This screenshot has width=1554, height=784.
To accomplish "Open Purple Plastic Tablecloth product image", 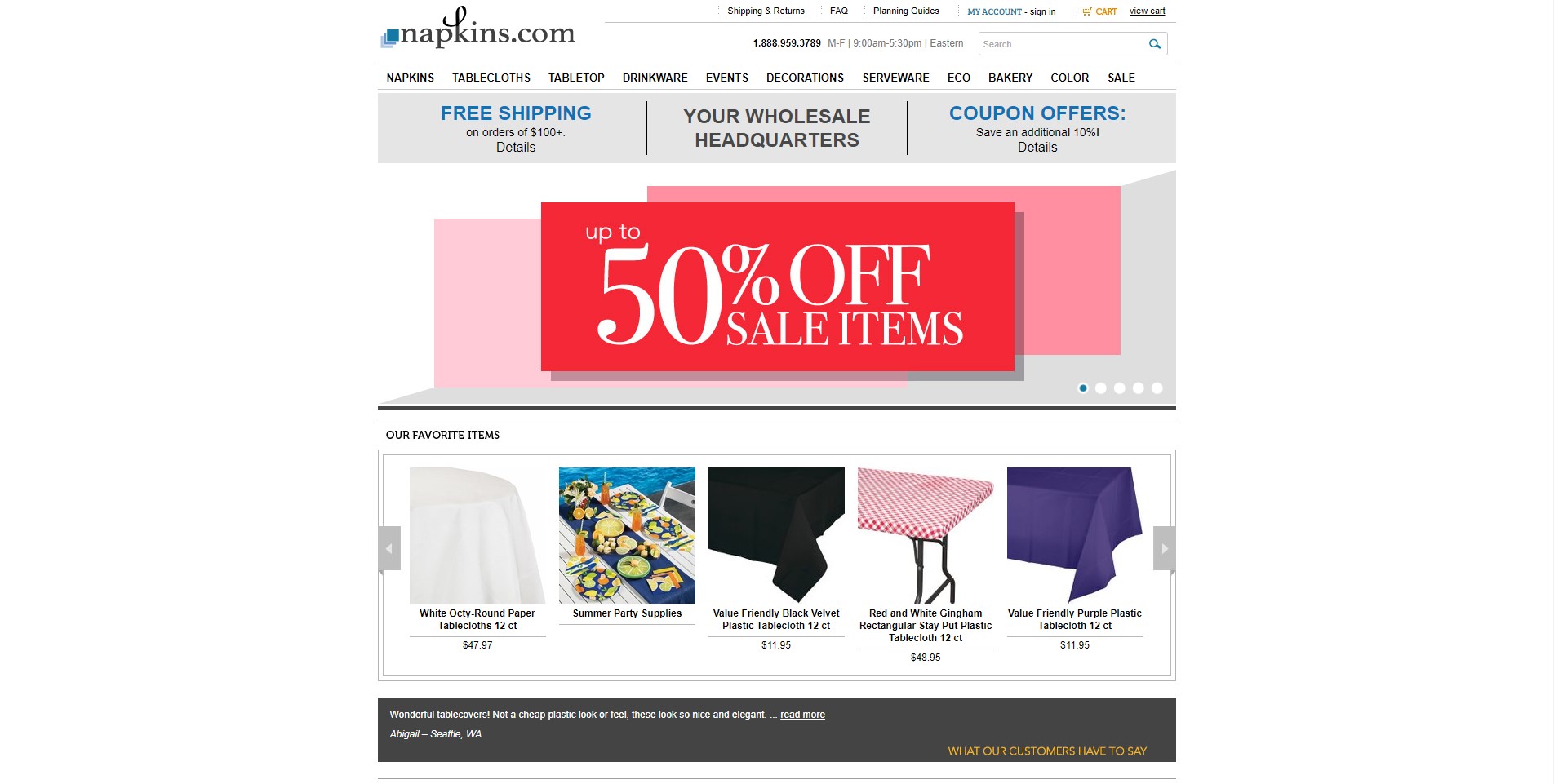I will coord(1075,535).
